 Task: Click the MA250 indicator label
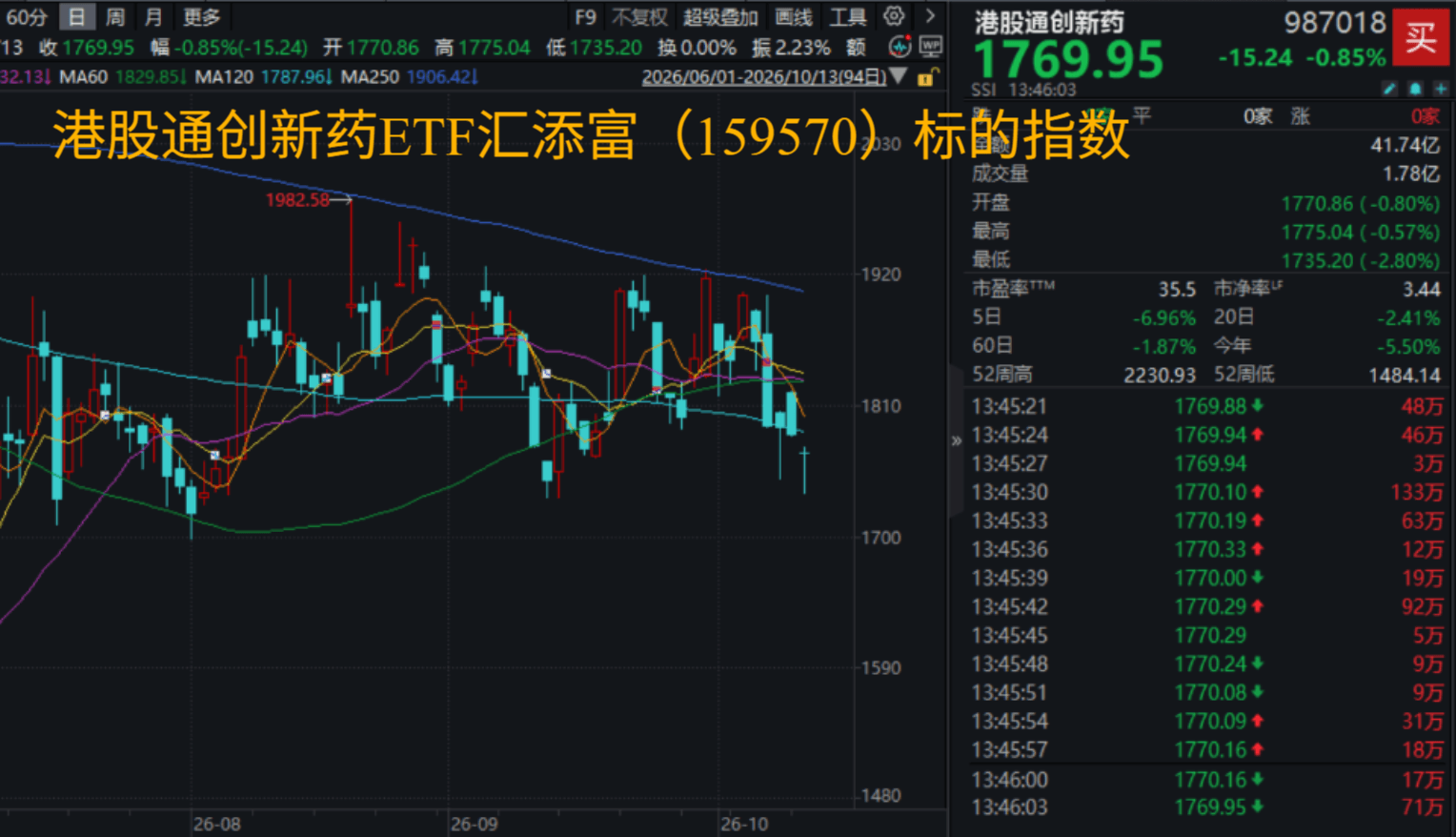point(370,76)
